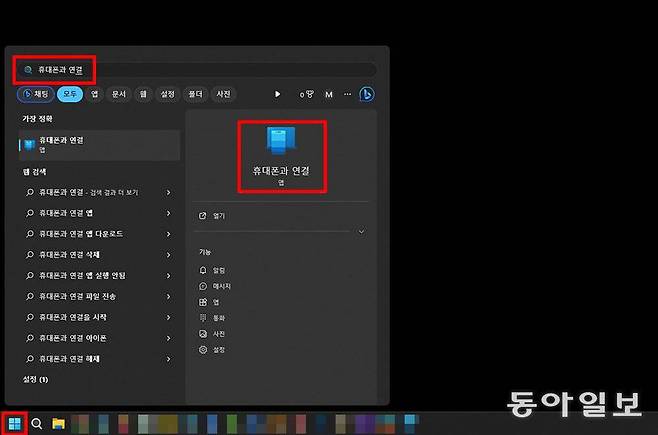Viewport: 658px width, 435px height.
Task: Select the 문서 filter tab
Action: tap(119, 94)
